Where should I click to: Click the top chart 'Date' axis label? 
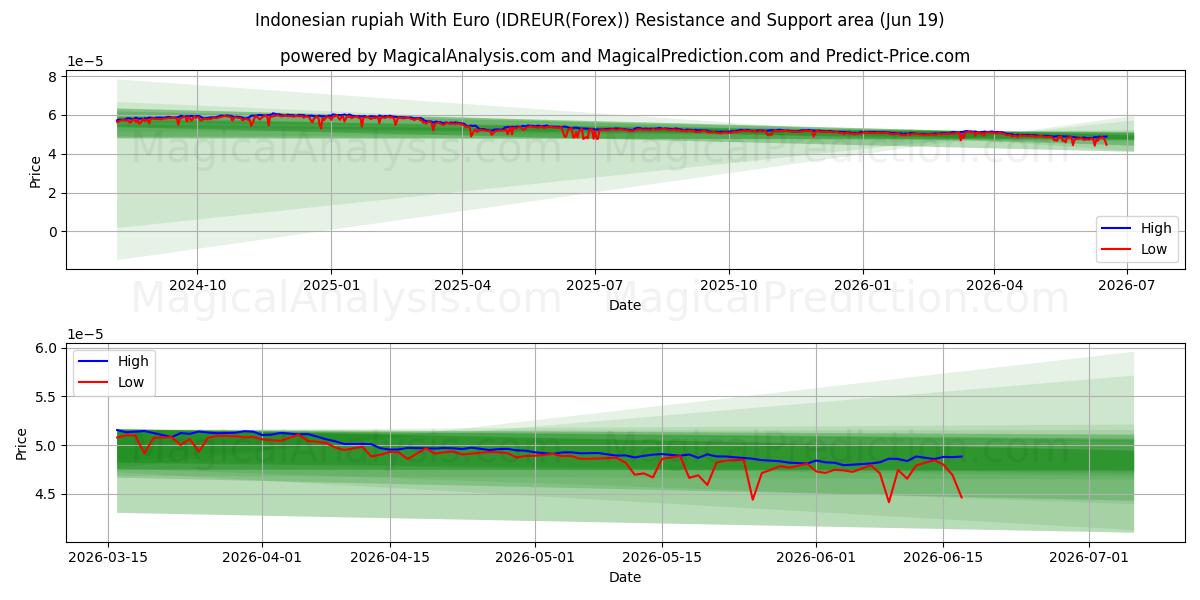tap(625, 305)
